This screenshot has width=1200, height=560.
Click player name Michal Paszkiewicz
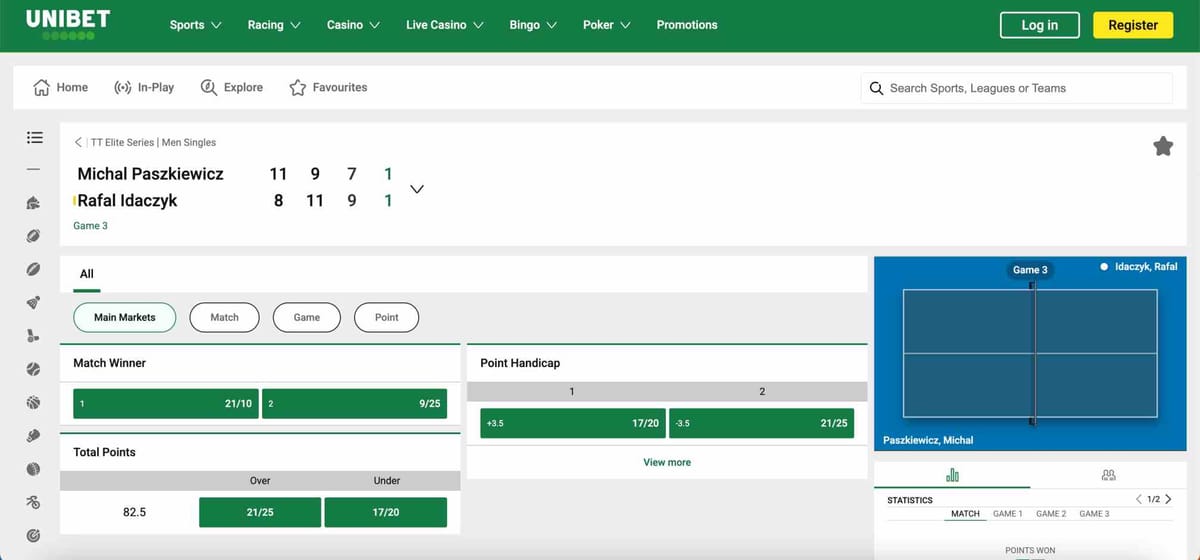[x=151, y=174]
